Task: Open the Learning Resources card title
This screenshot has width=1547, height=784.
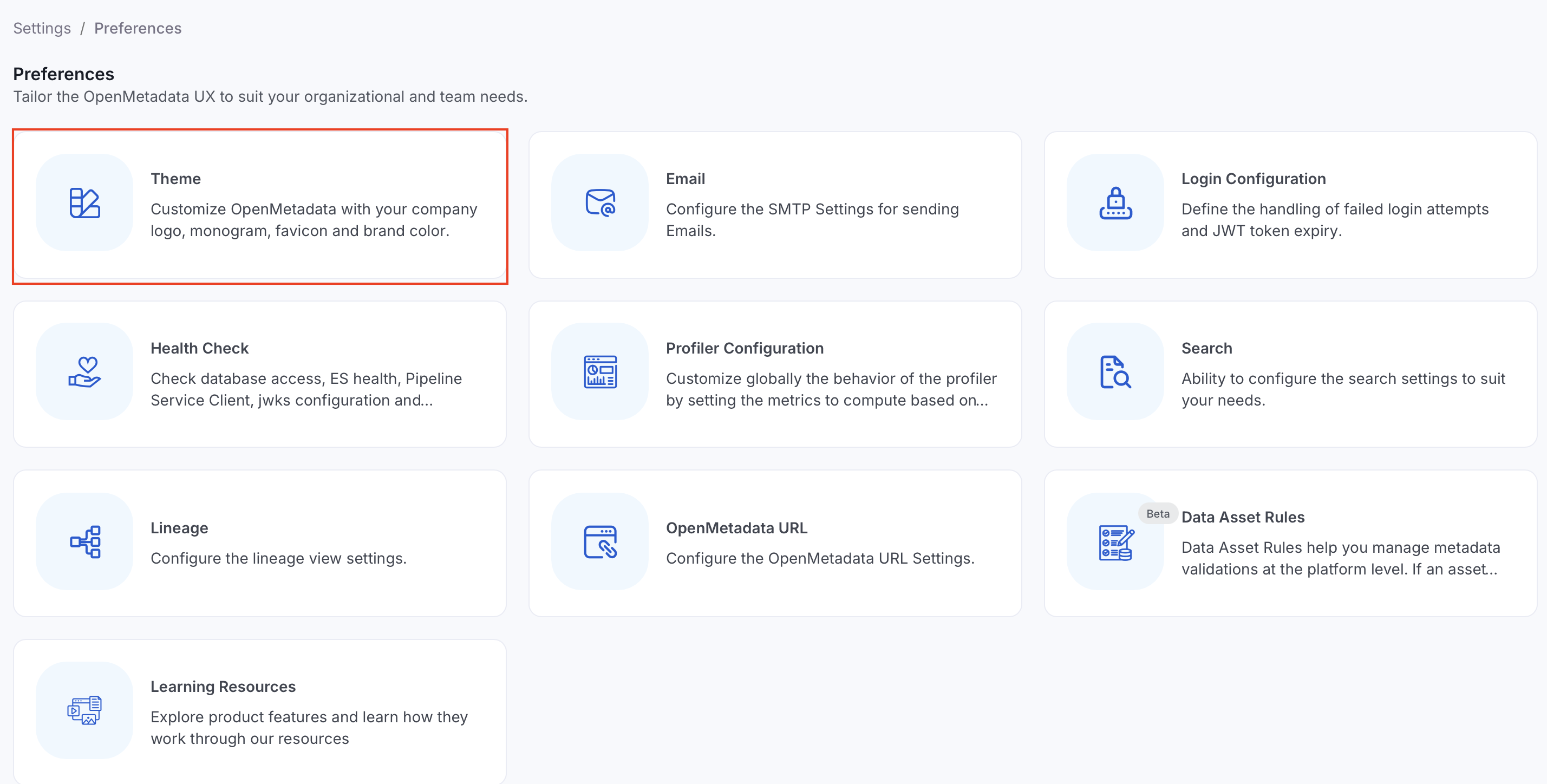Action: point(223,687)
